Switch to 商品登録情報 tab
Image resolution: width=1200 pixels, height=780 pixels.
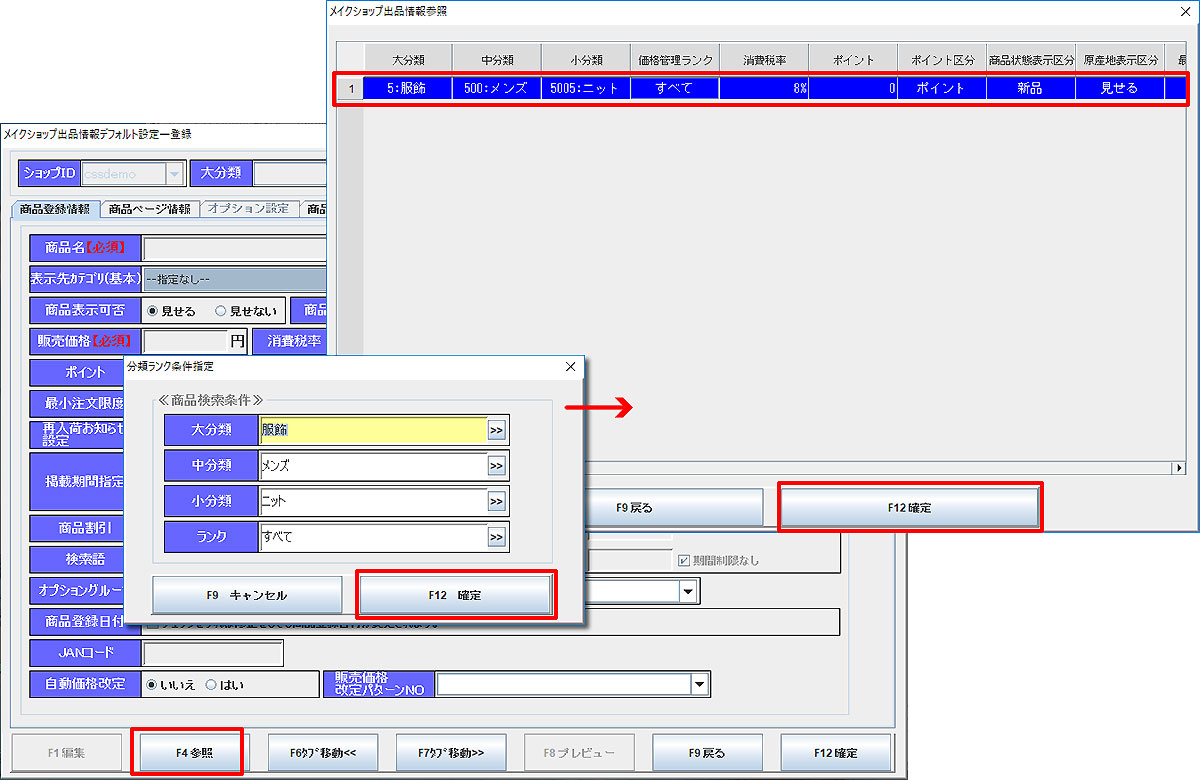(55, 209)
